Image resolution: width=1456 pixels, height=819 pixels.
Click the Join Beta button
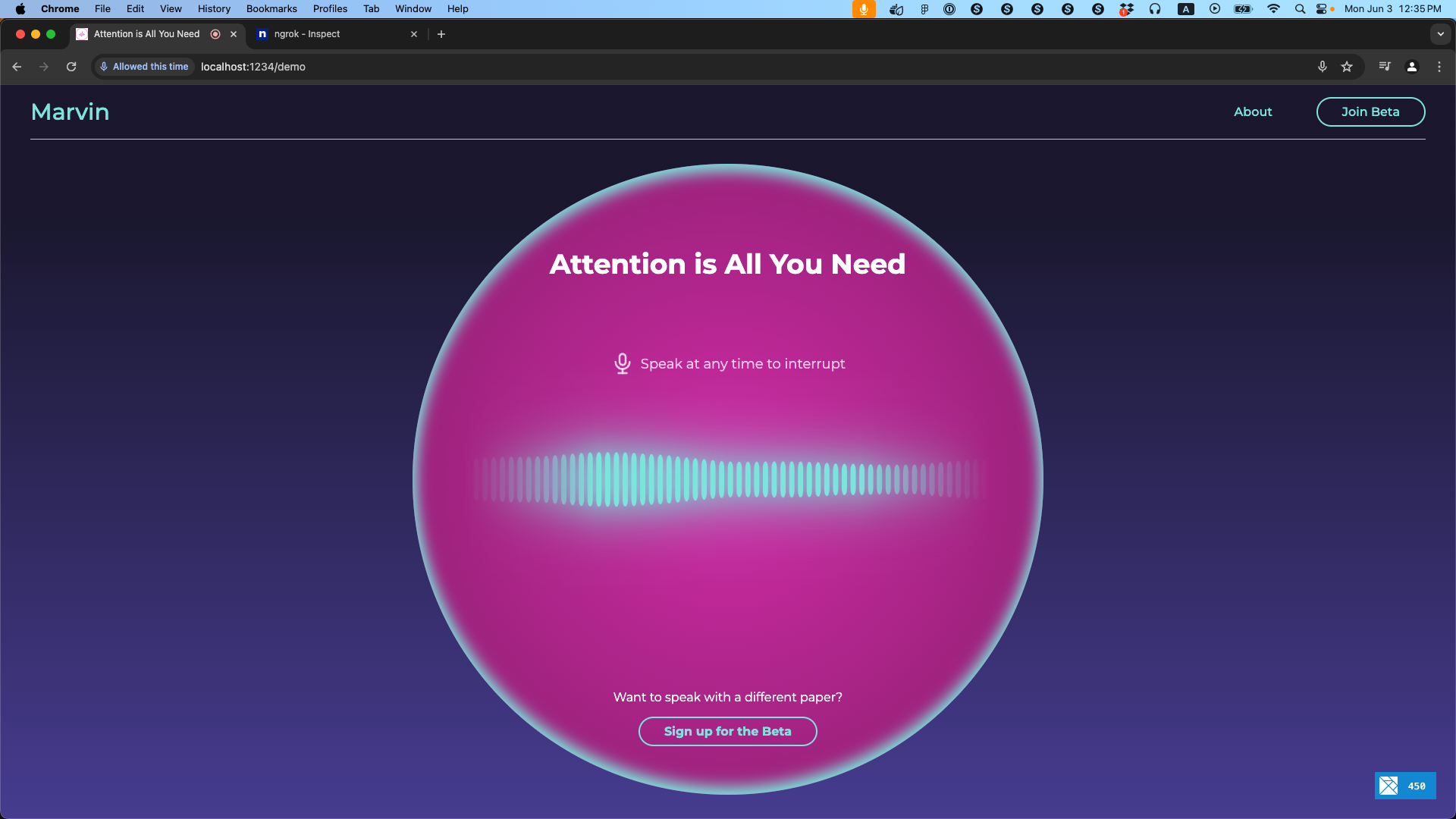click(x=1370, y=111)
